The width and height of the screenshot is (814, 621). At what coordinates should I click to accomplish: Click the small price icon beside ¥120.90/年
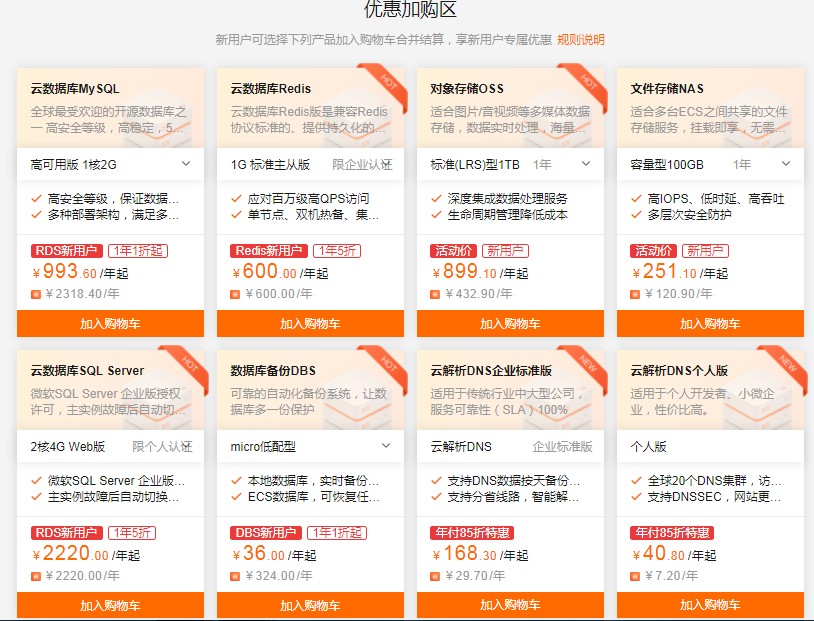click(x=635, y=294)
